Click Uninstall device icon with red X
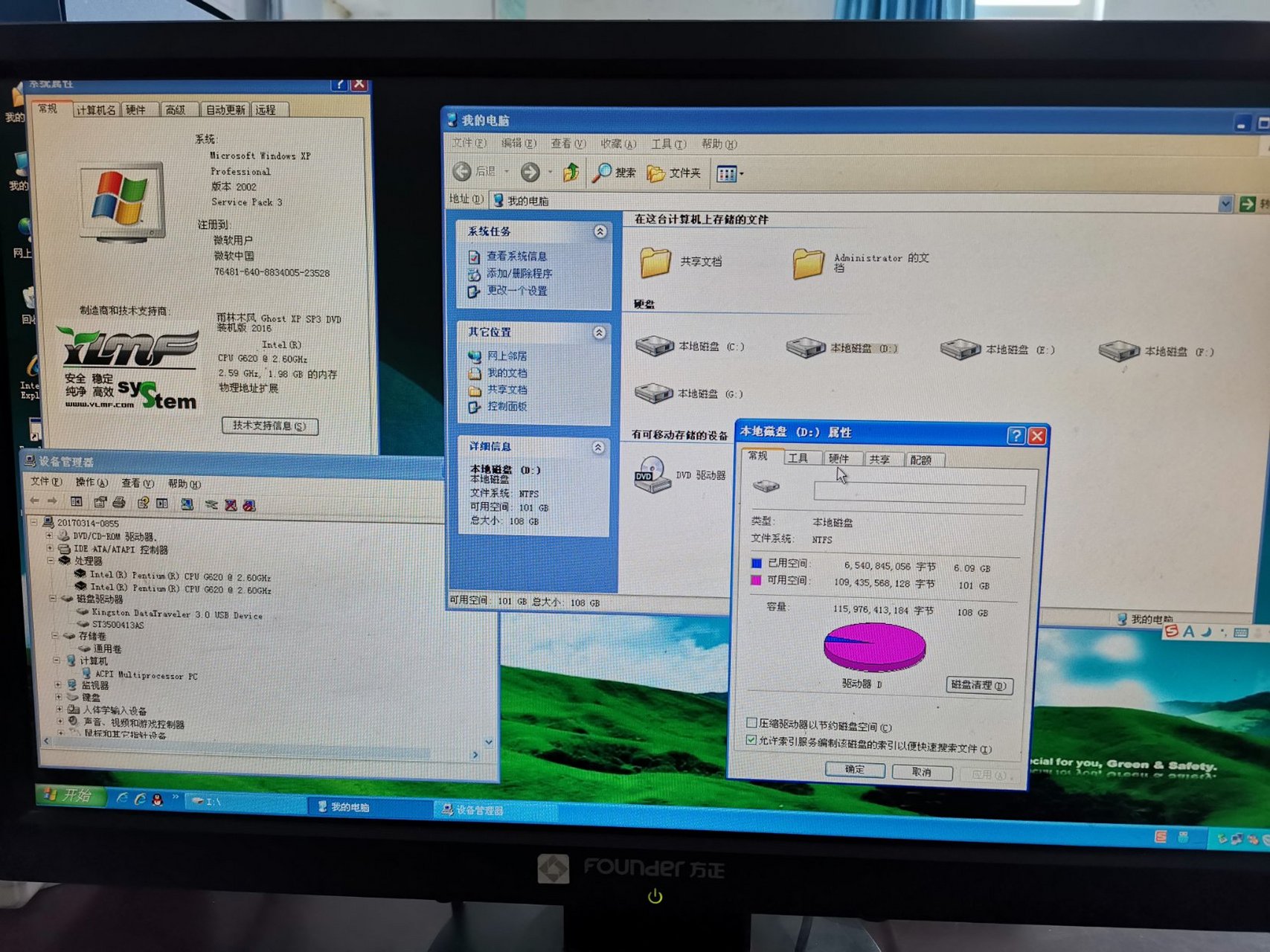This screenshot has height=952, width=1270. tap(231, 505)
